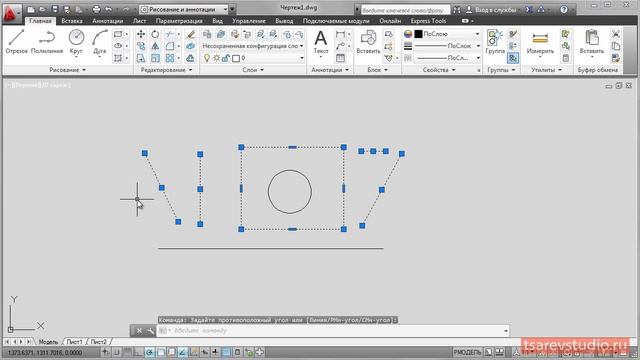Click the Save icon in quick access toolbar
Viewport: 640px width, 360px height.
55,9
